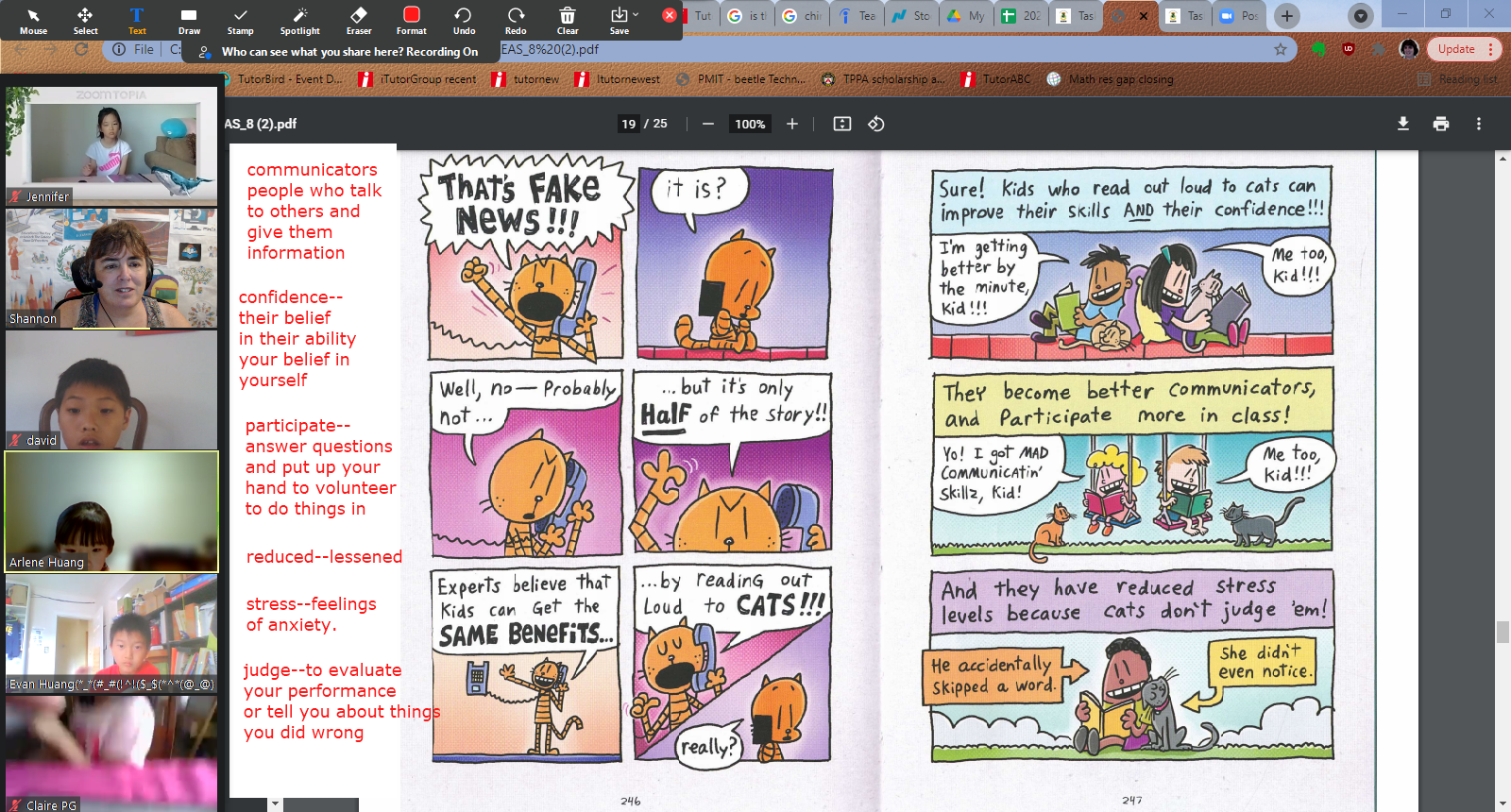Image resolution: width=1511 pixels, height=812 pixels.
Task: Download the PDF file
Action: [x=1403, y=124]
